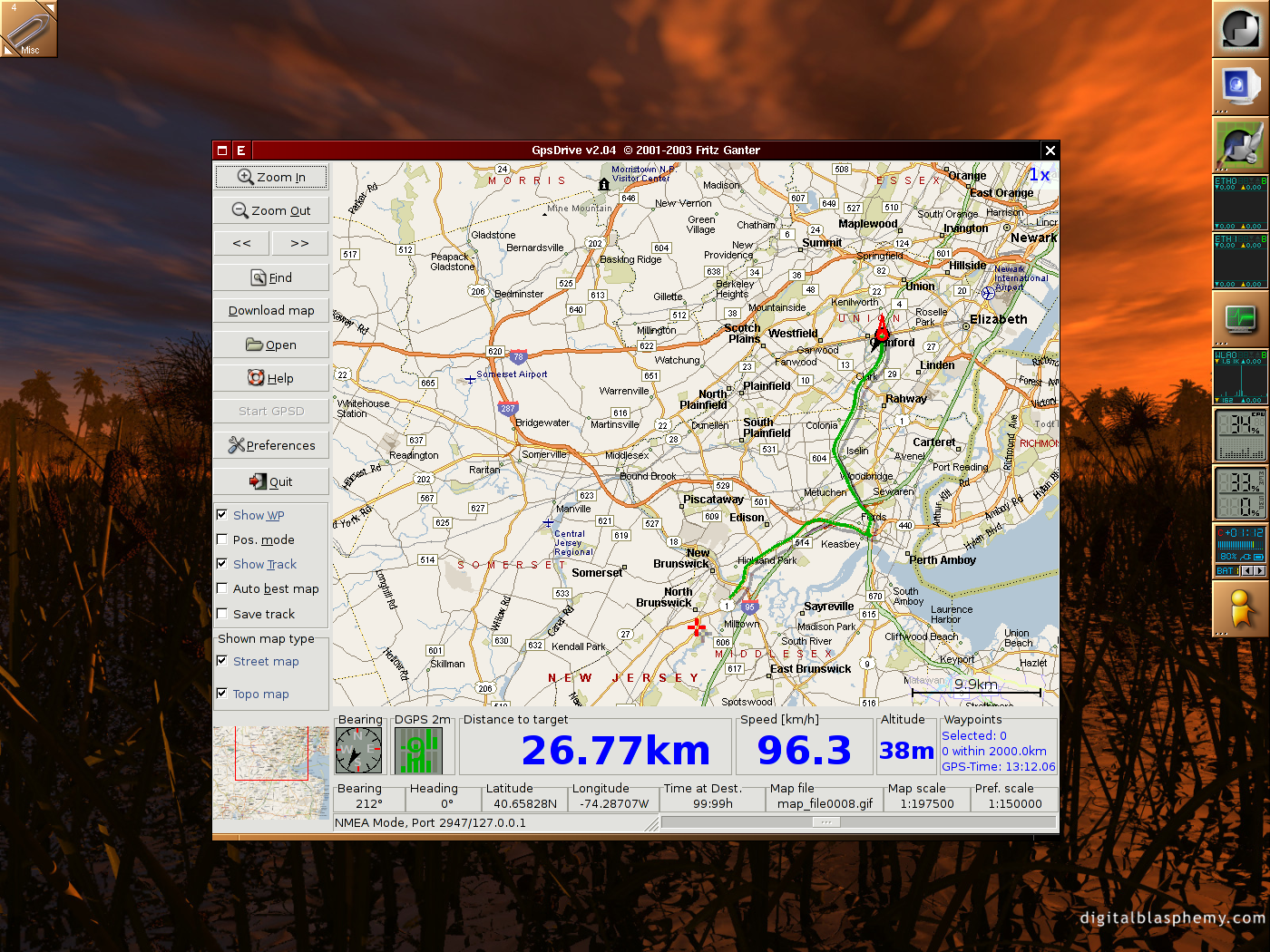Viewport: 1270px width, 952px height.
Task: Click the red cross target marker near Milltown
Action: [697, 627]
